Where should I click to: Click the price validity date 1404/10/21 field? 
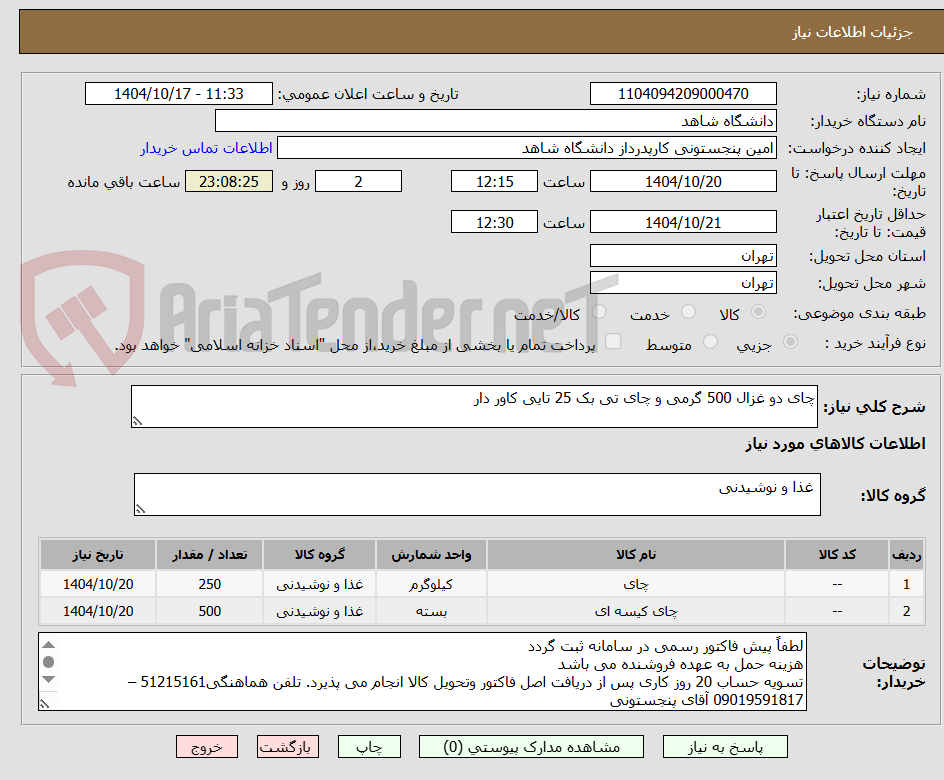point(683,222)
